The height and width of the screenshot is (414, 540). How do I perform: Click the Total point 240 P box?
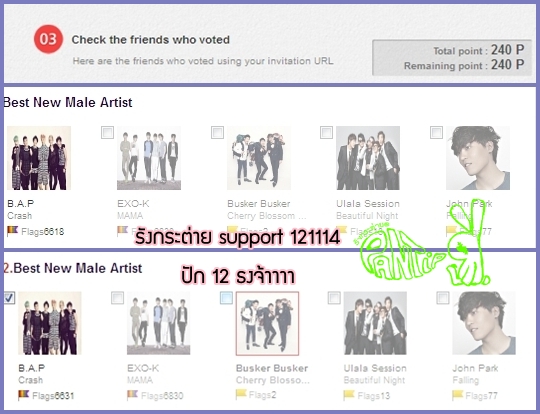point(452,58)
